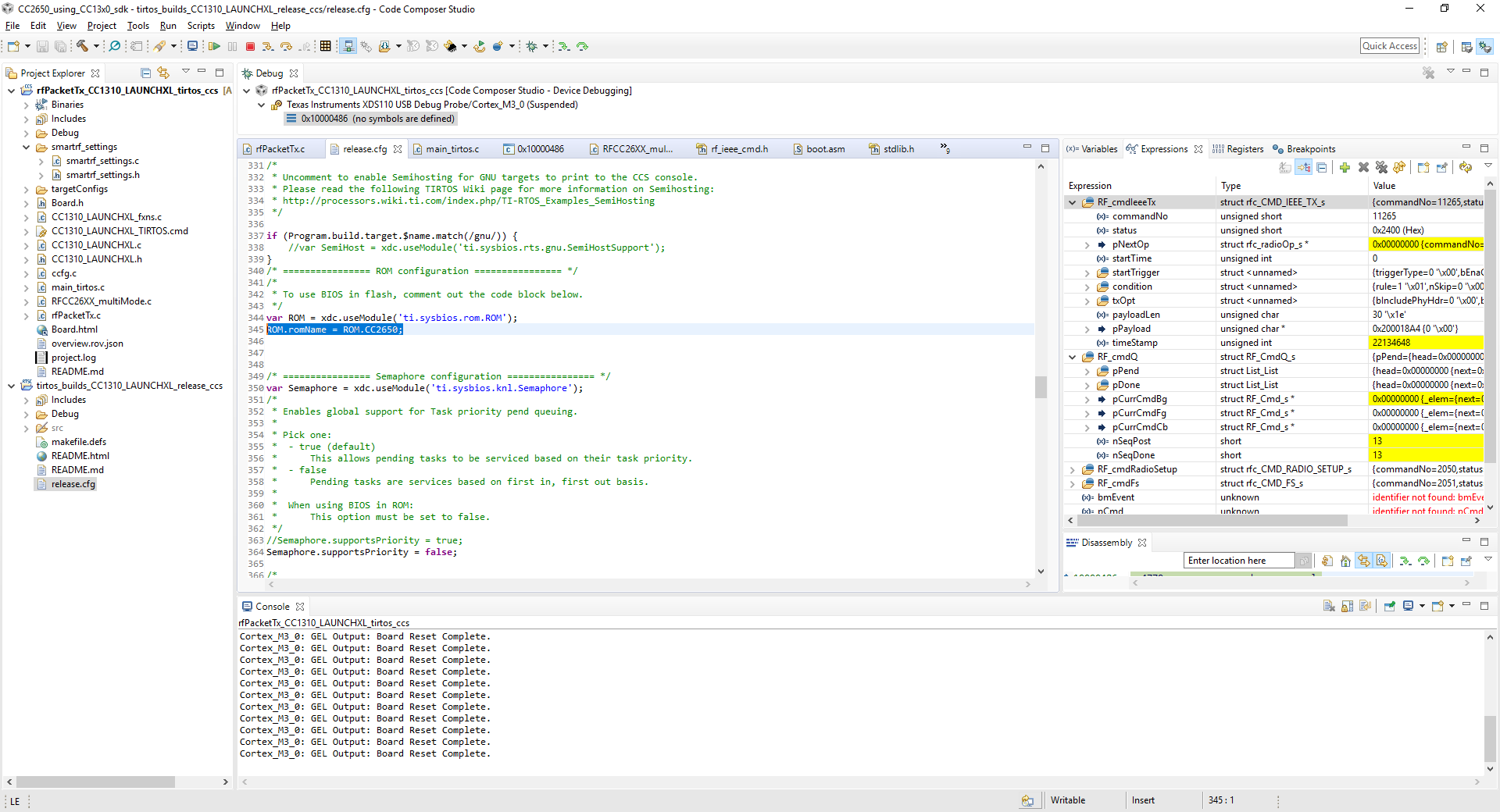
Task: Add new expression with green plus icon
Action: 1345,168
